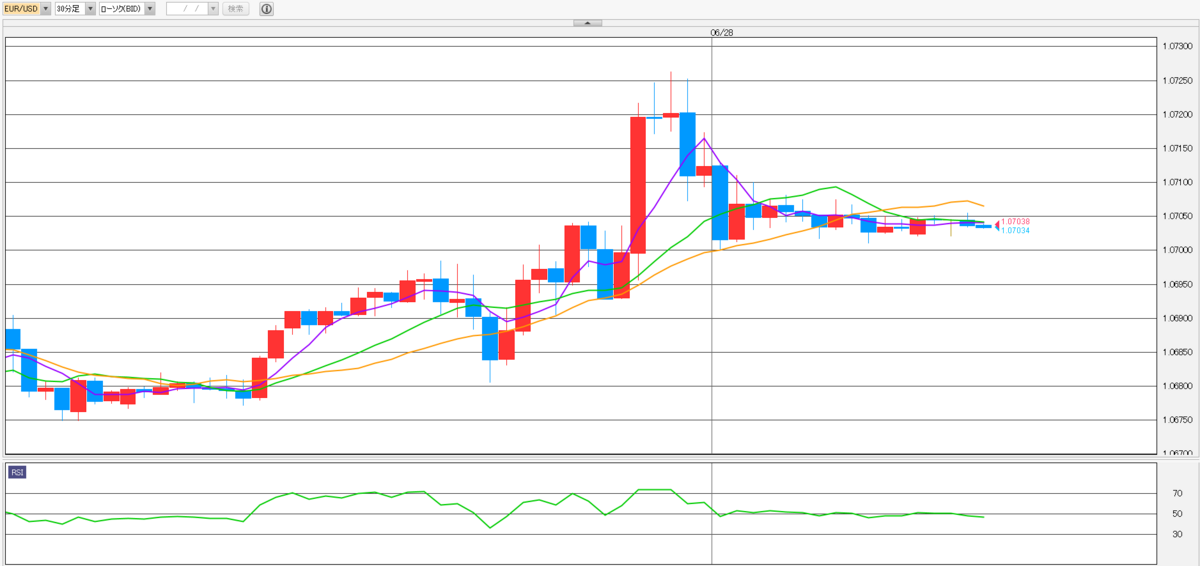
Task: Click the date input field
Action: click(188, 9)
